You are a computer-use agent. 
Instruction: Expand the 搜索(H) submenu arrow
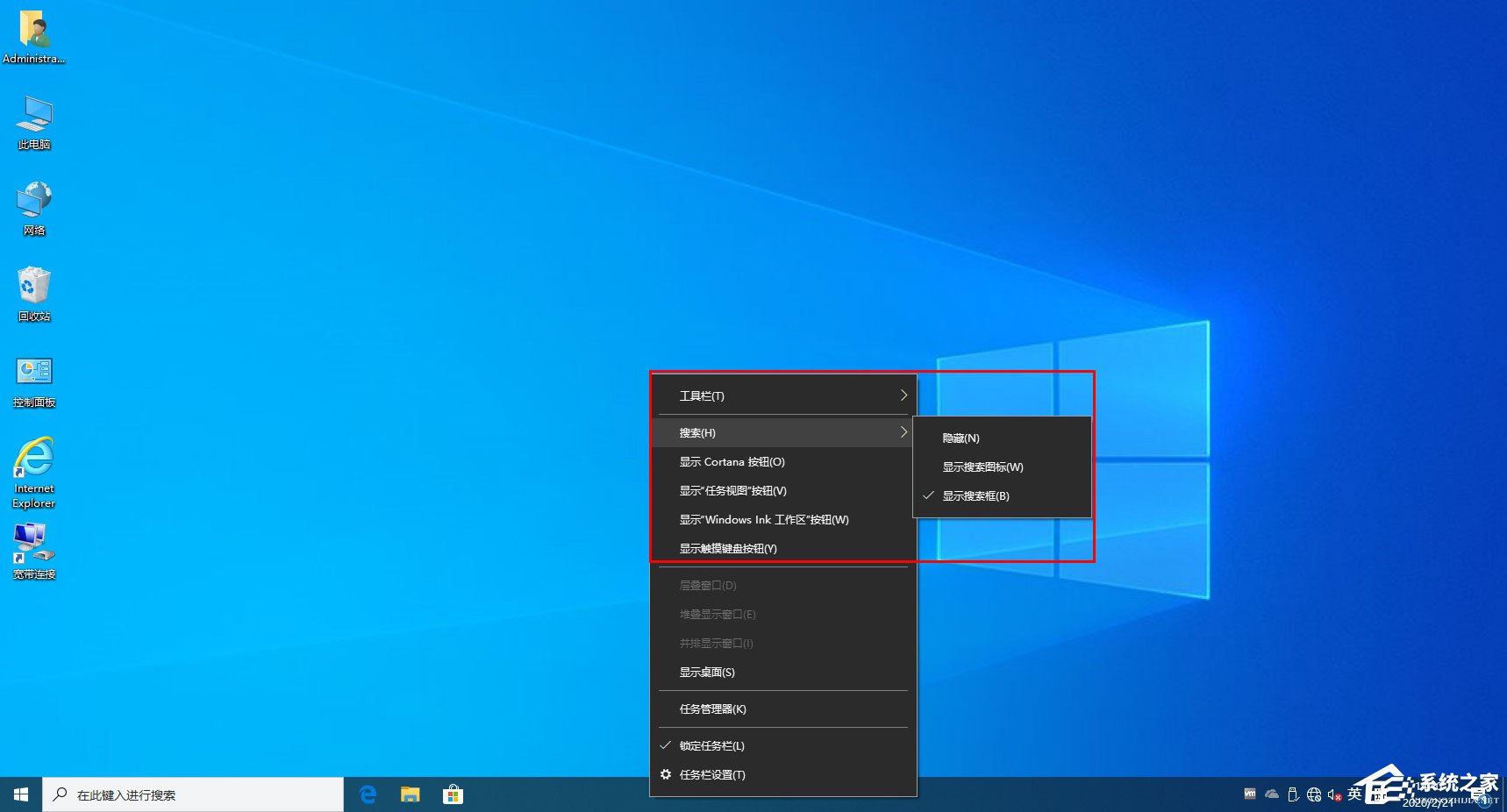(903, 432)
